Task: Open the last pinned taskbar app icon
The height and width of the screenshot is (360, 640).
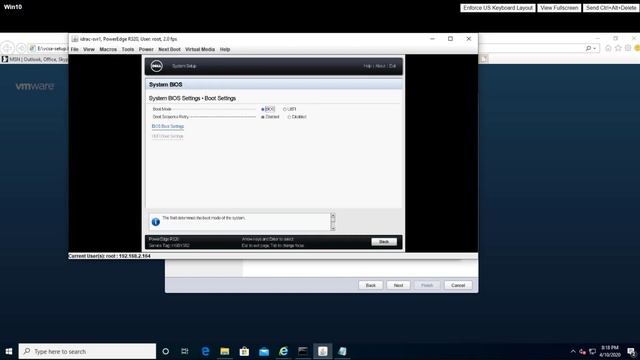Action: 342,351
